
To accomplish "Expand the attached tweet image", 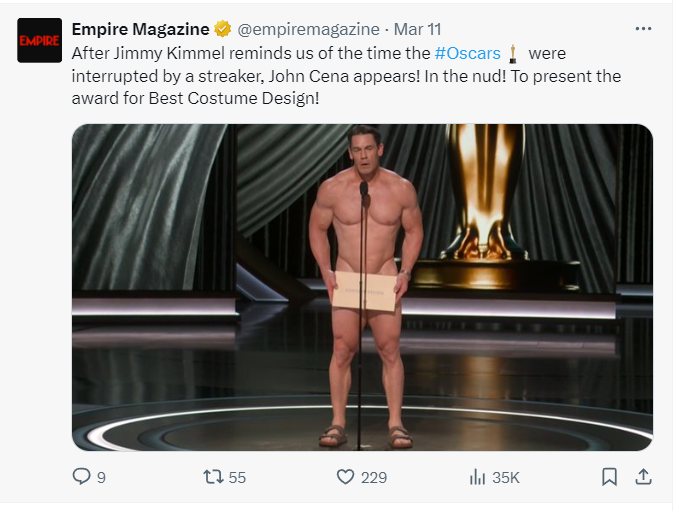I will [x=362, y=287].
